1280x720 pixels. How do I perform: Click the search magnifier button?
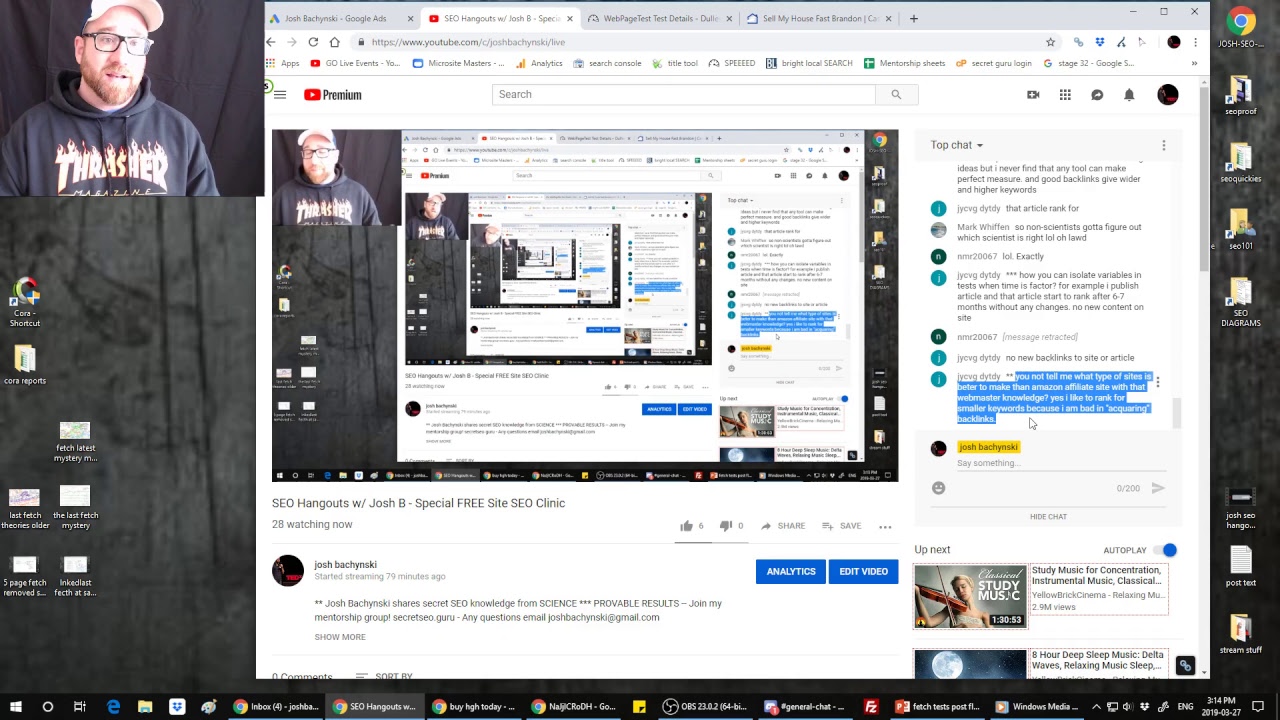[896, 94]
